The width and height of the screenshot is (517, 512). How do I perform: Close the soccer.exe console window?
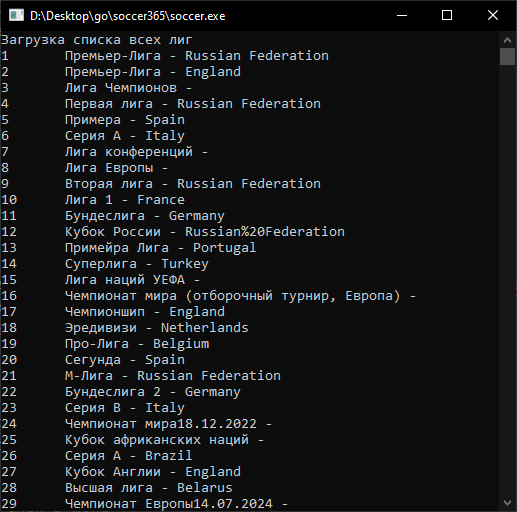tap(493, 15)
